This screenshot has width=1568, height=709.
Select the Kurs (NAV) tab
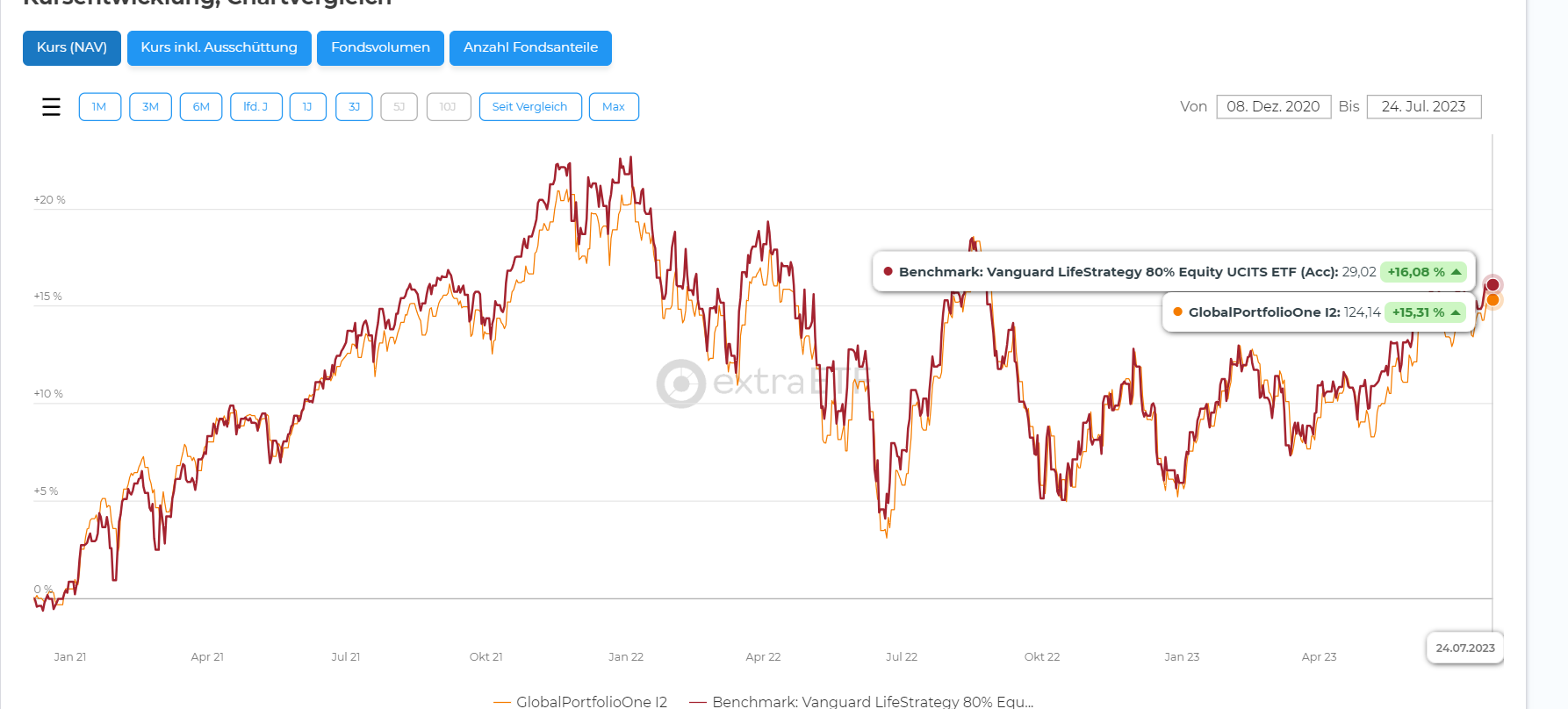pos(72,47)
